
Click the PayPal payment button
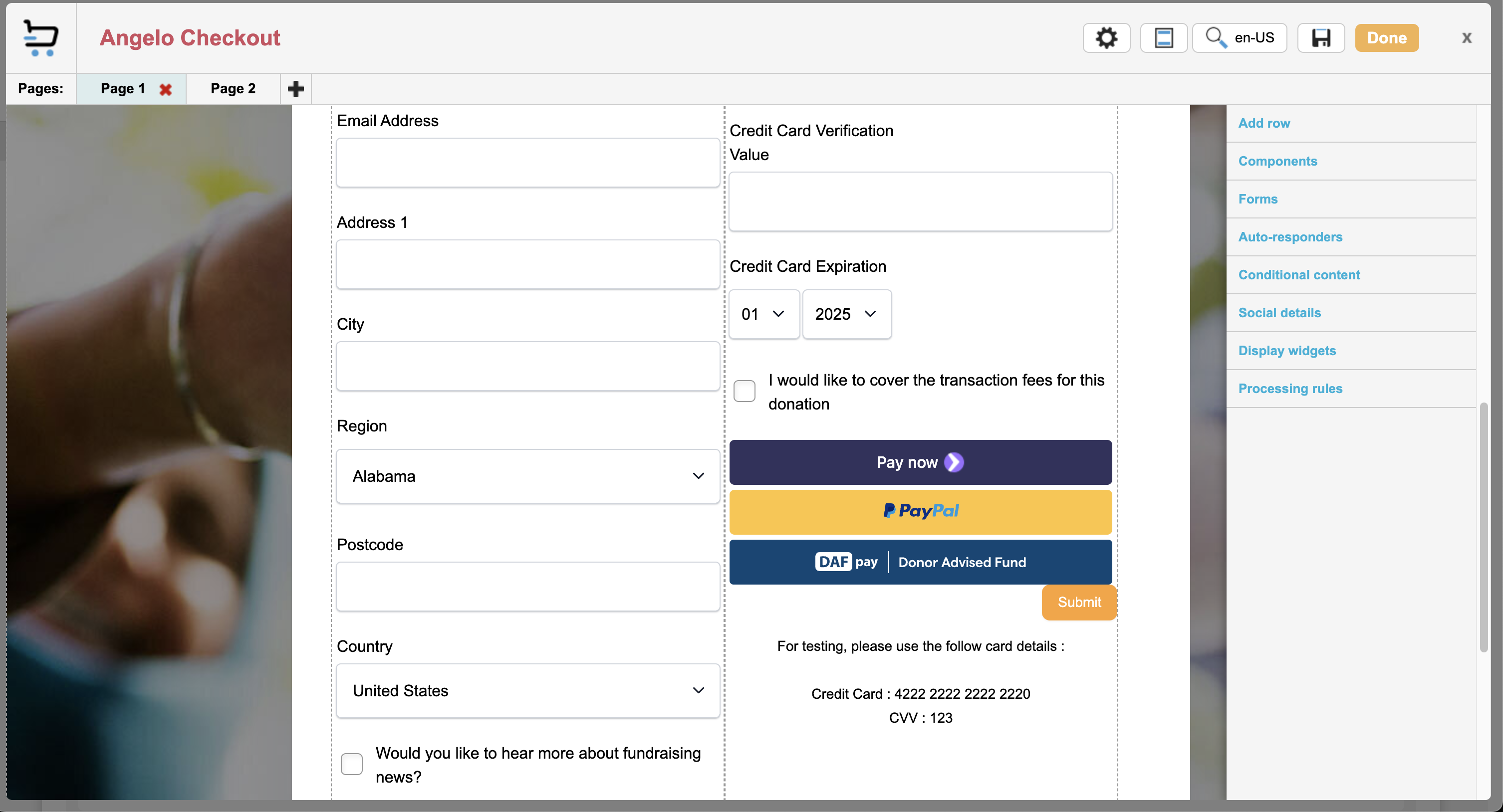tap(921, 512)
